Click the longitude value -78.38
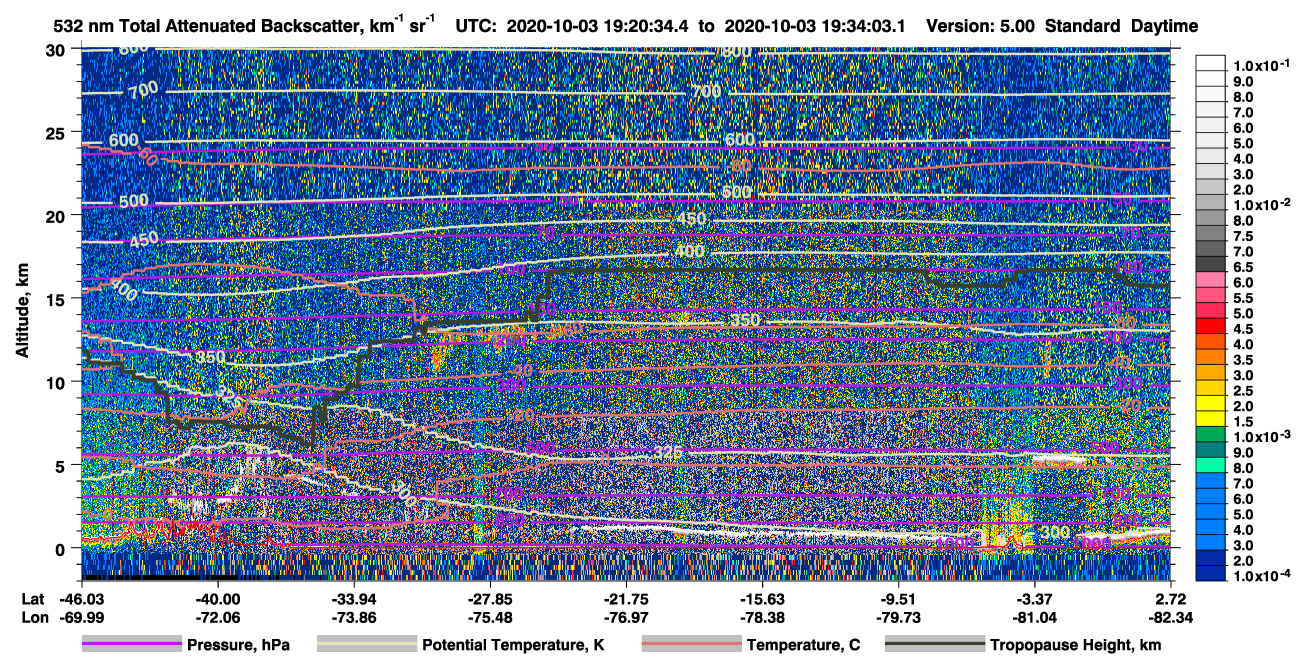Screen dimensions: 1300x667 762,618
